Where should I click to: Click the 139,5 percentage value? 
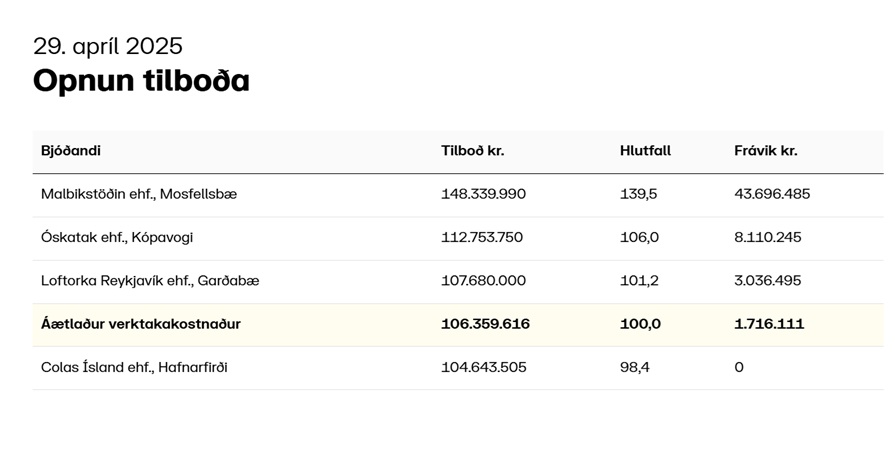[x=639, y=194]
